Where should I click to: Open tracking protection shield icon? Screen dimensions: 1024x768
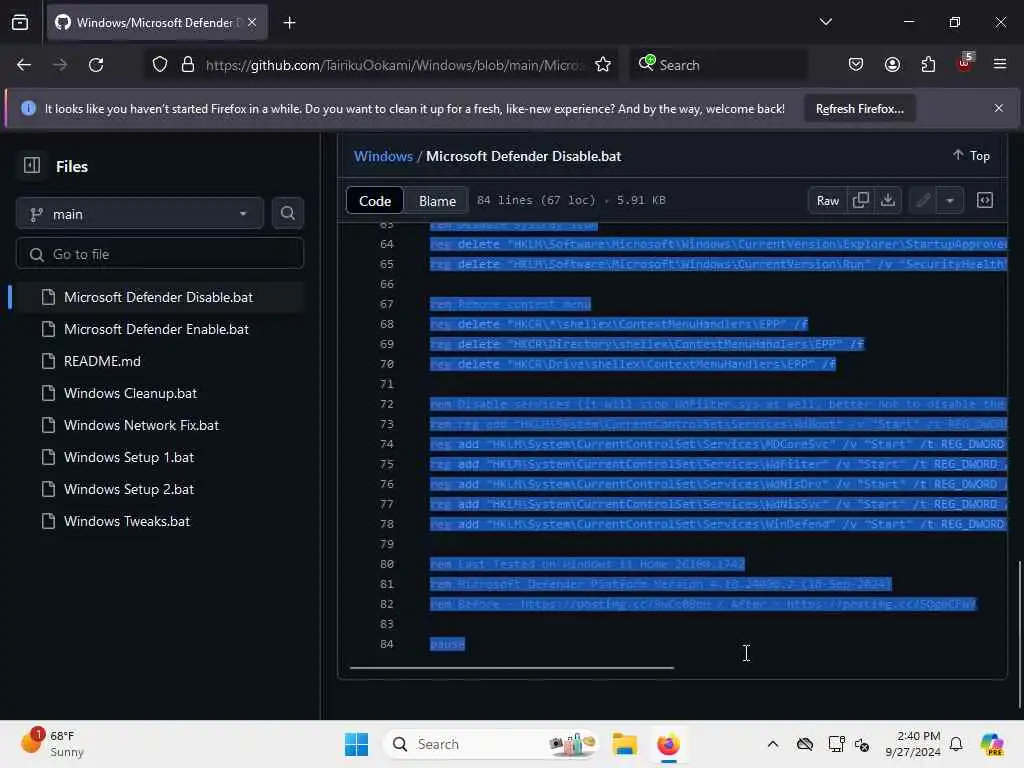(x=160, y=65)
